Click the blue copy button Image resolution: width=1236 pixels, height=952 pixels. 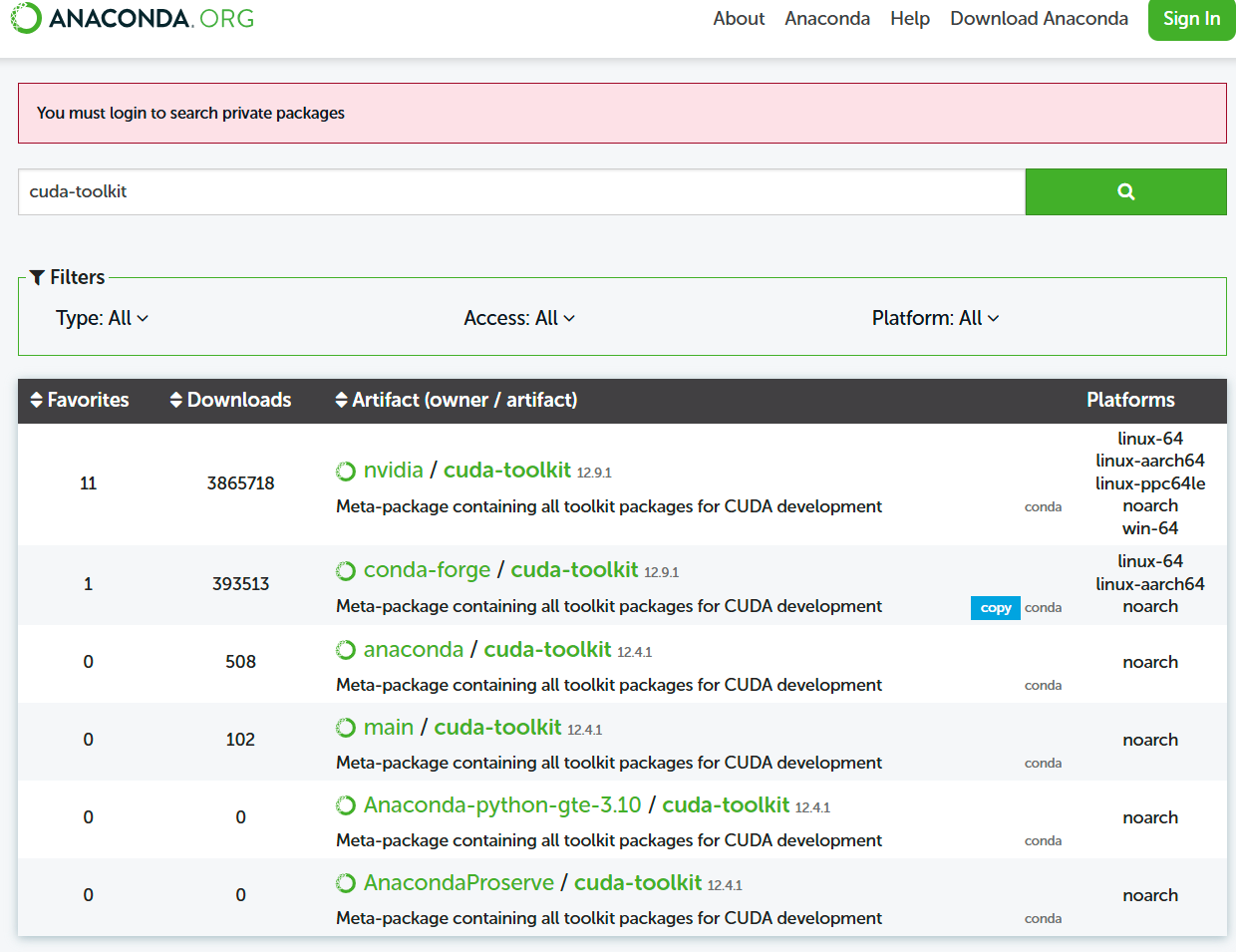click(996, 608)
